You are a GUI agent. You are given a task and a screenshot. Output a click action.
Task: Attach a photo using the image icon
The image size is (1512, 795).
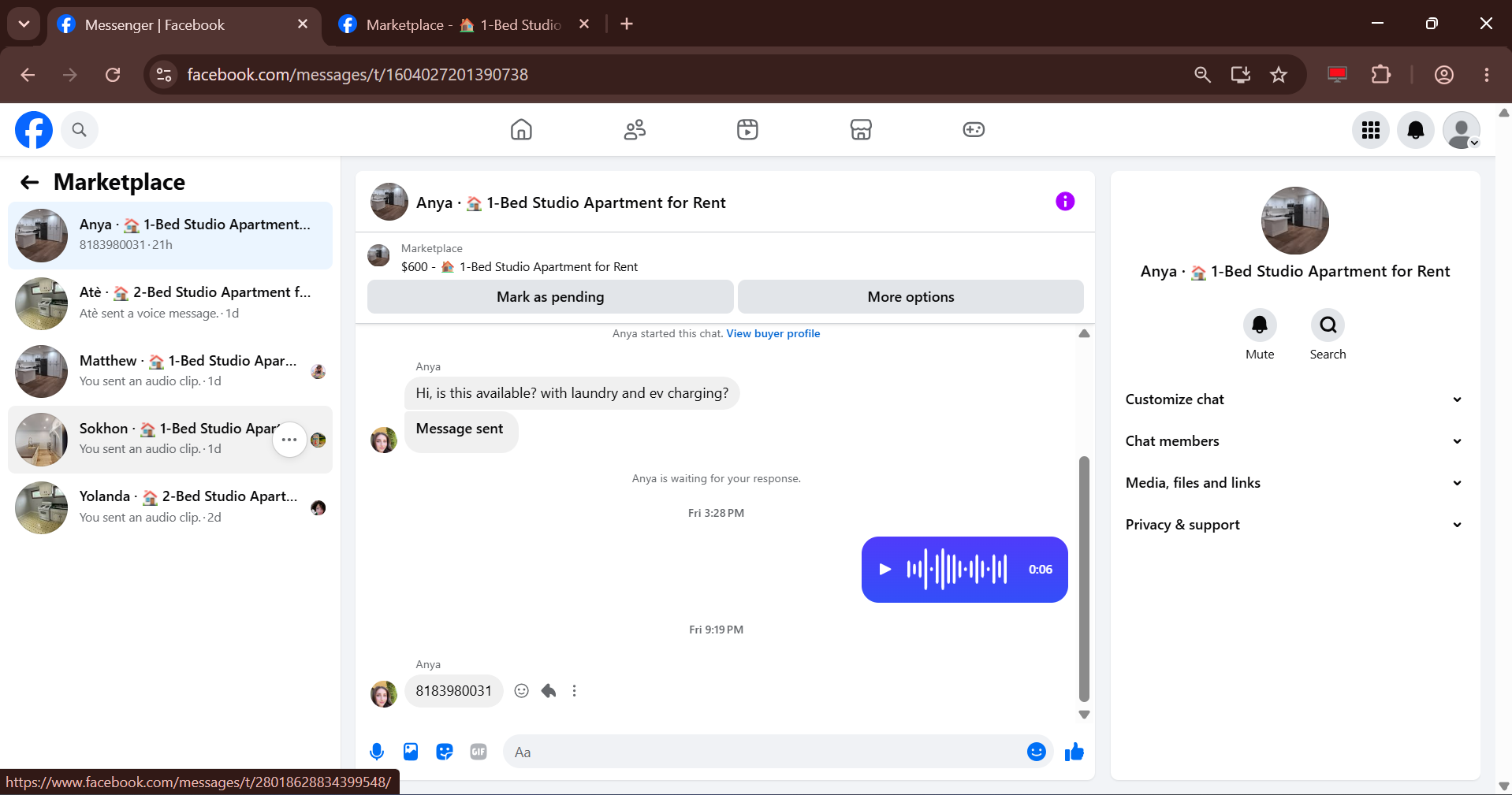pyautogui.click(x=411, y=752)
